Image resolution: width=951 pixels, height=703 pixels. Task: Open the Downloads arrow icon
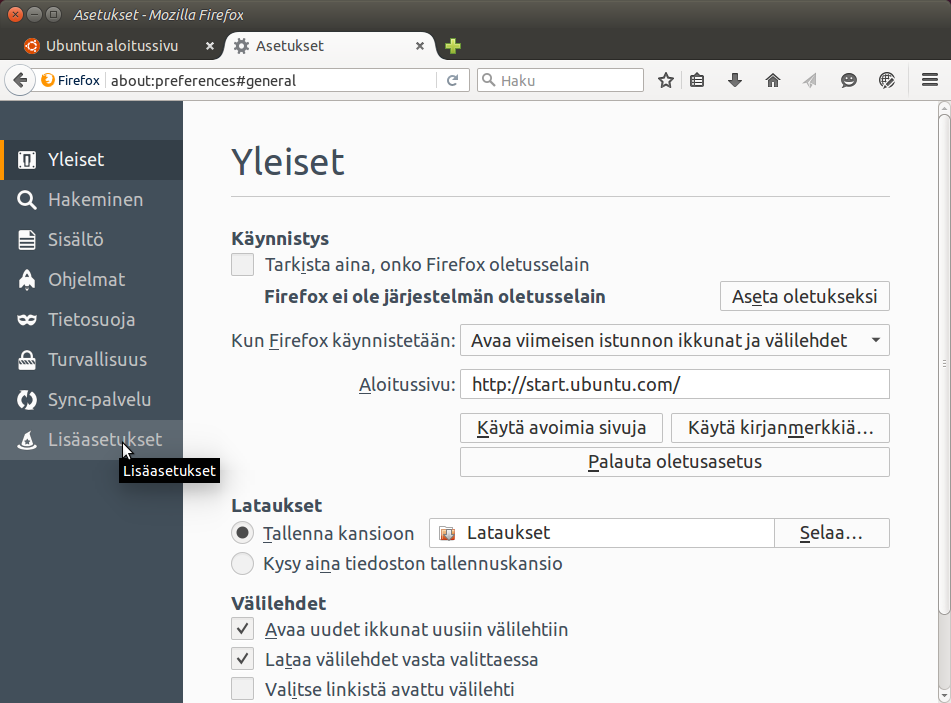coord(735,81)
